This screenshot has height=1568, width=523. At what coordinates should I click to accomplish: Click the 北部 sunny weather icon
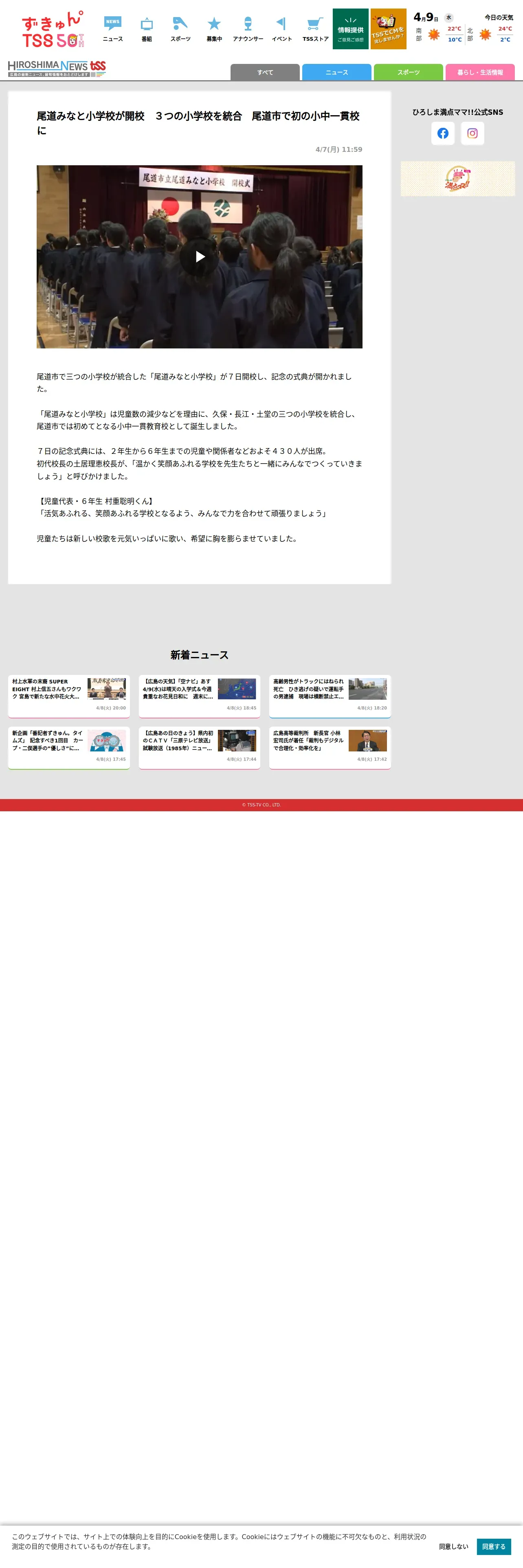pos(485,35)
